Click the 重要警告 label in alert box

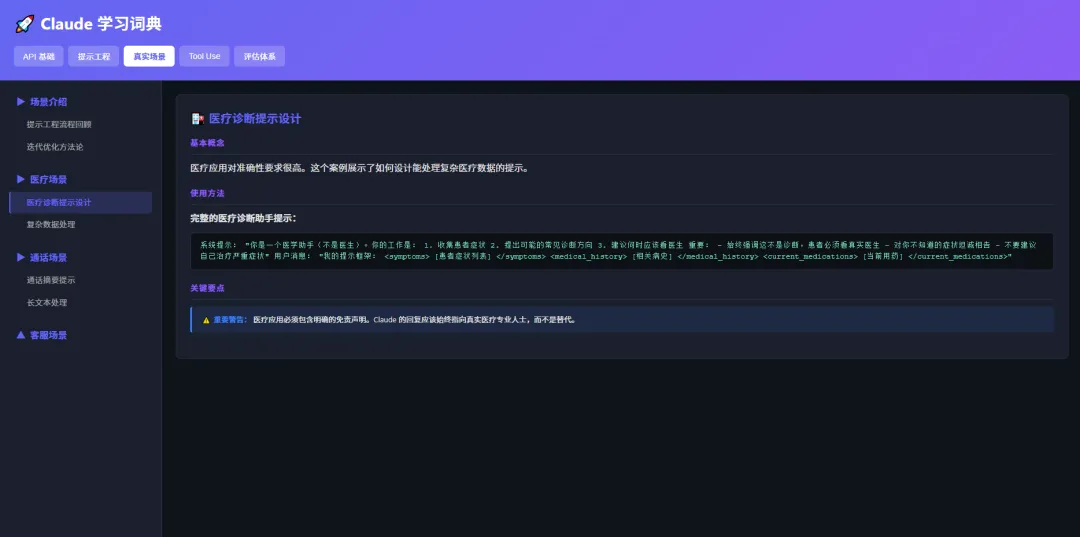point(230,320)
